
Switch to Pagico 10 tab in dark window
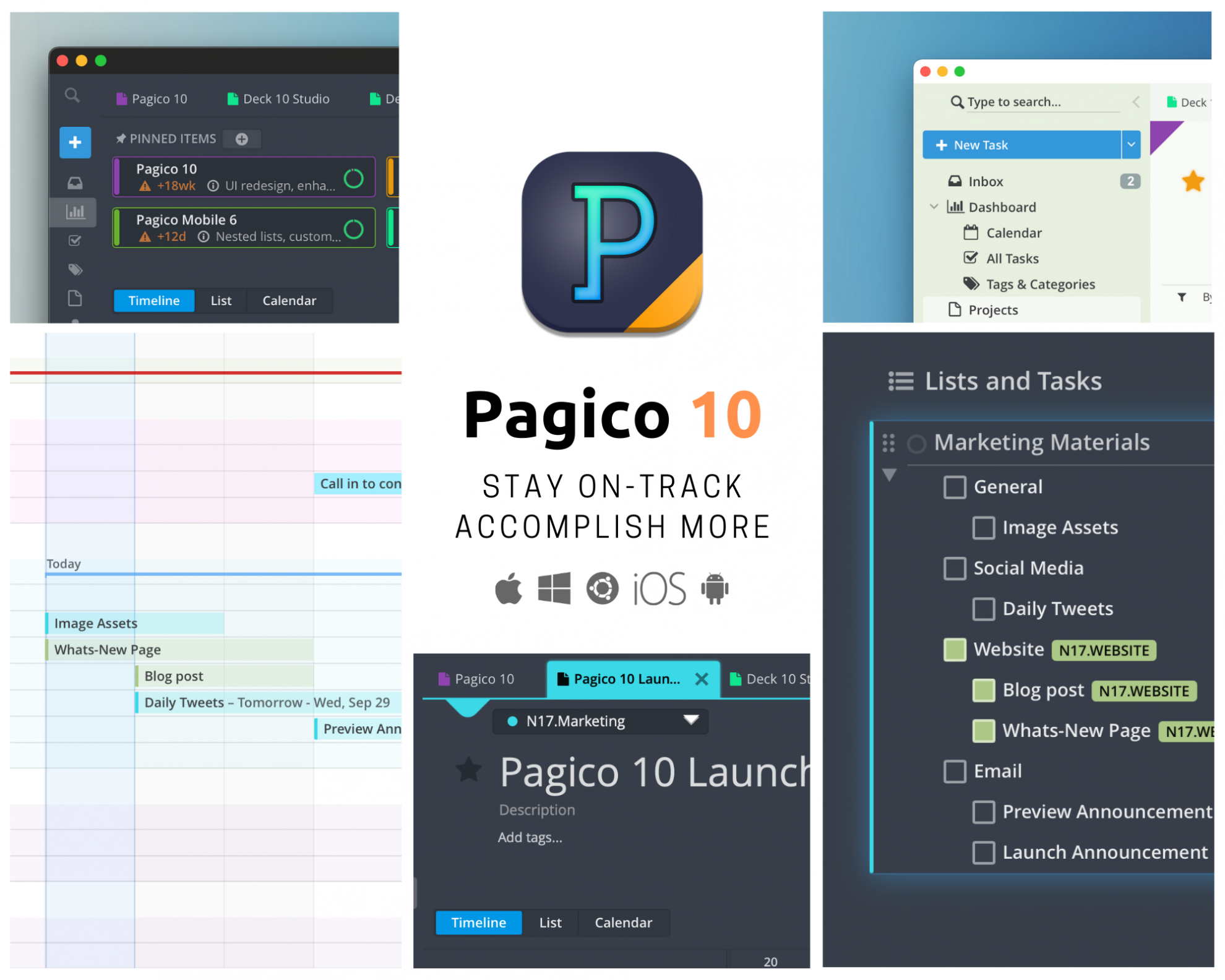pyautogui.click(x=152, y=99)
